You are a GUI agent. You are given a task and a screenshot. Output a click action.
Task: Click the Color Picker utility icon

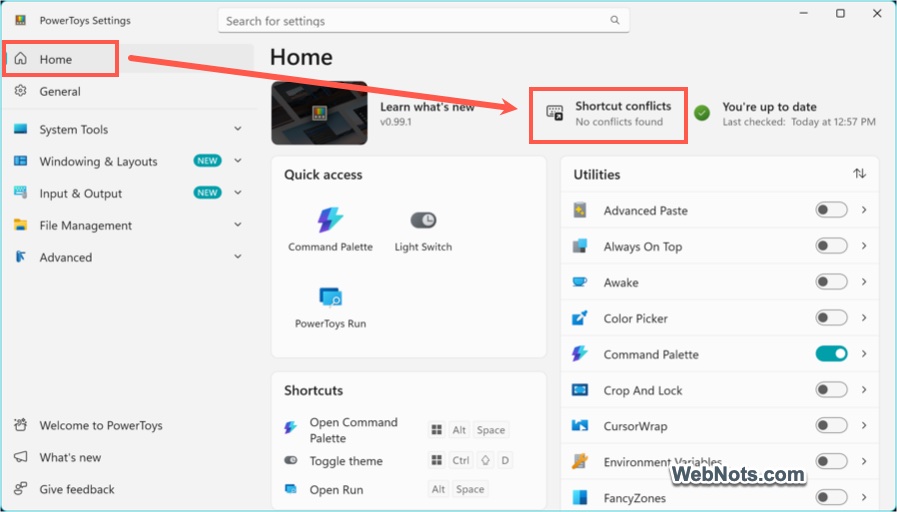(x=580, y=318)
